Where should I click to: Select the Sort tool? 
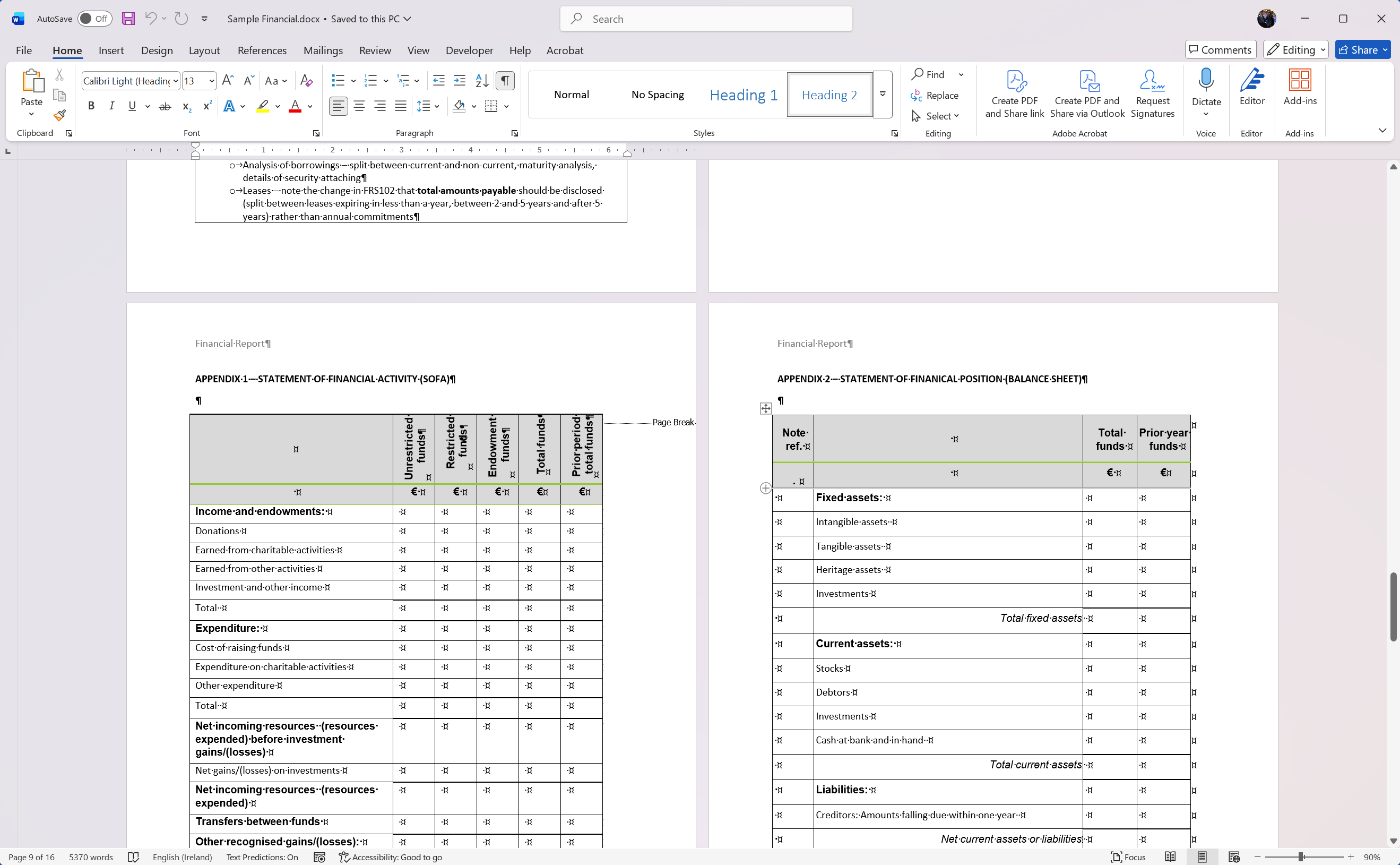(x=481, y=81)
